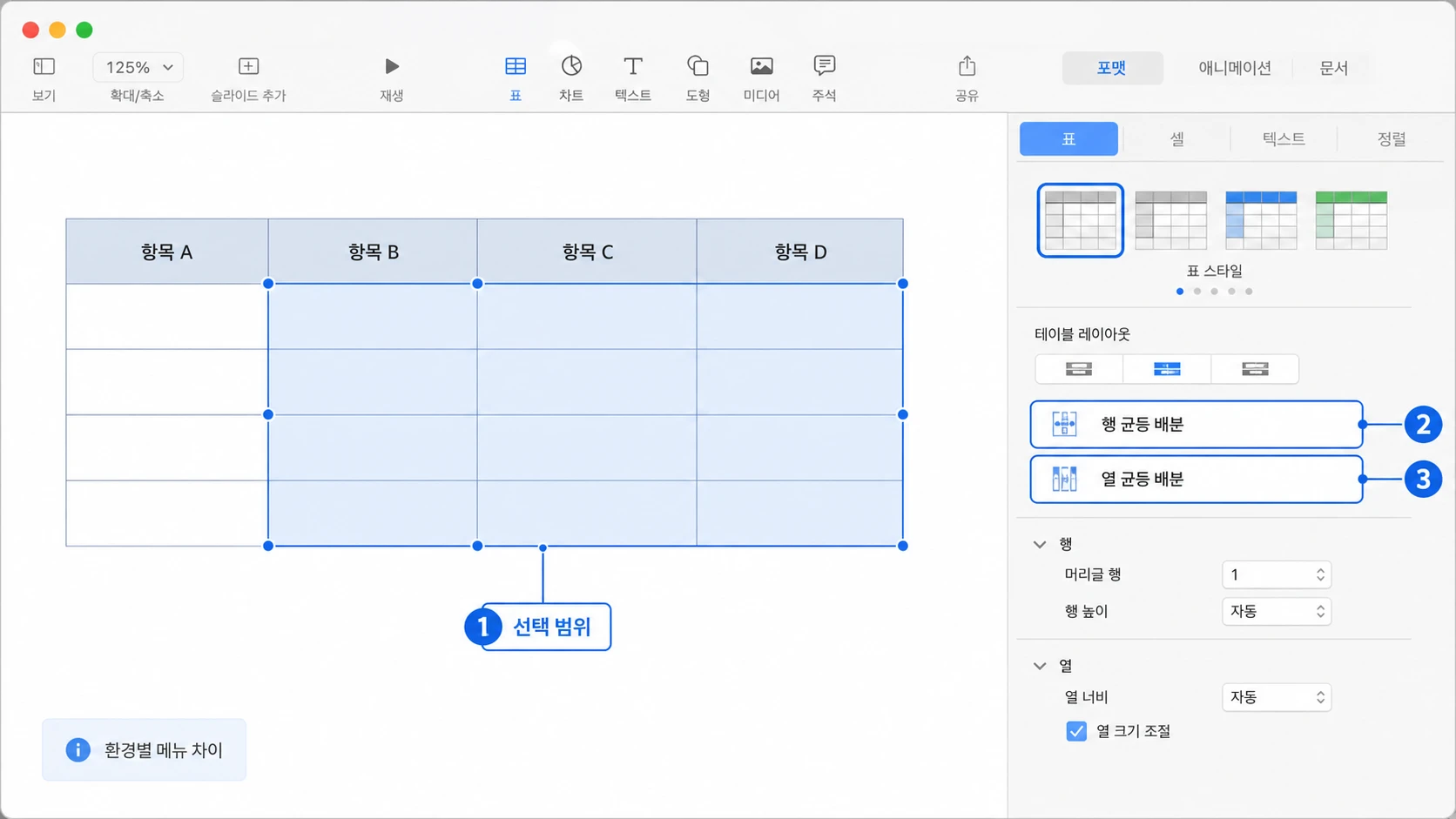Go to the 텍스트 sub-tab
1456x819 pixels.
point(1284,138)
